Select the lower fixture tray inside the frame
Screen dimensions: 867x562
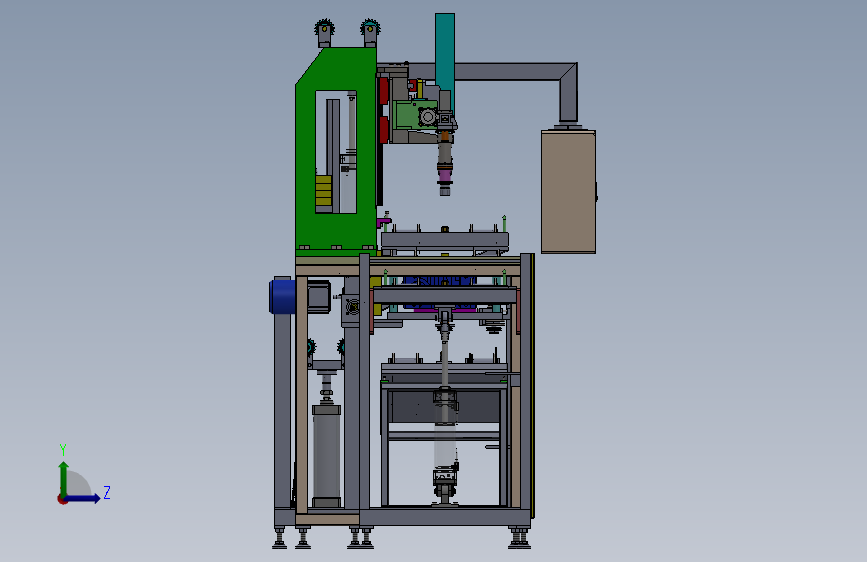[x=444, y=369]
